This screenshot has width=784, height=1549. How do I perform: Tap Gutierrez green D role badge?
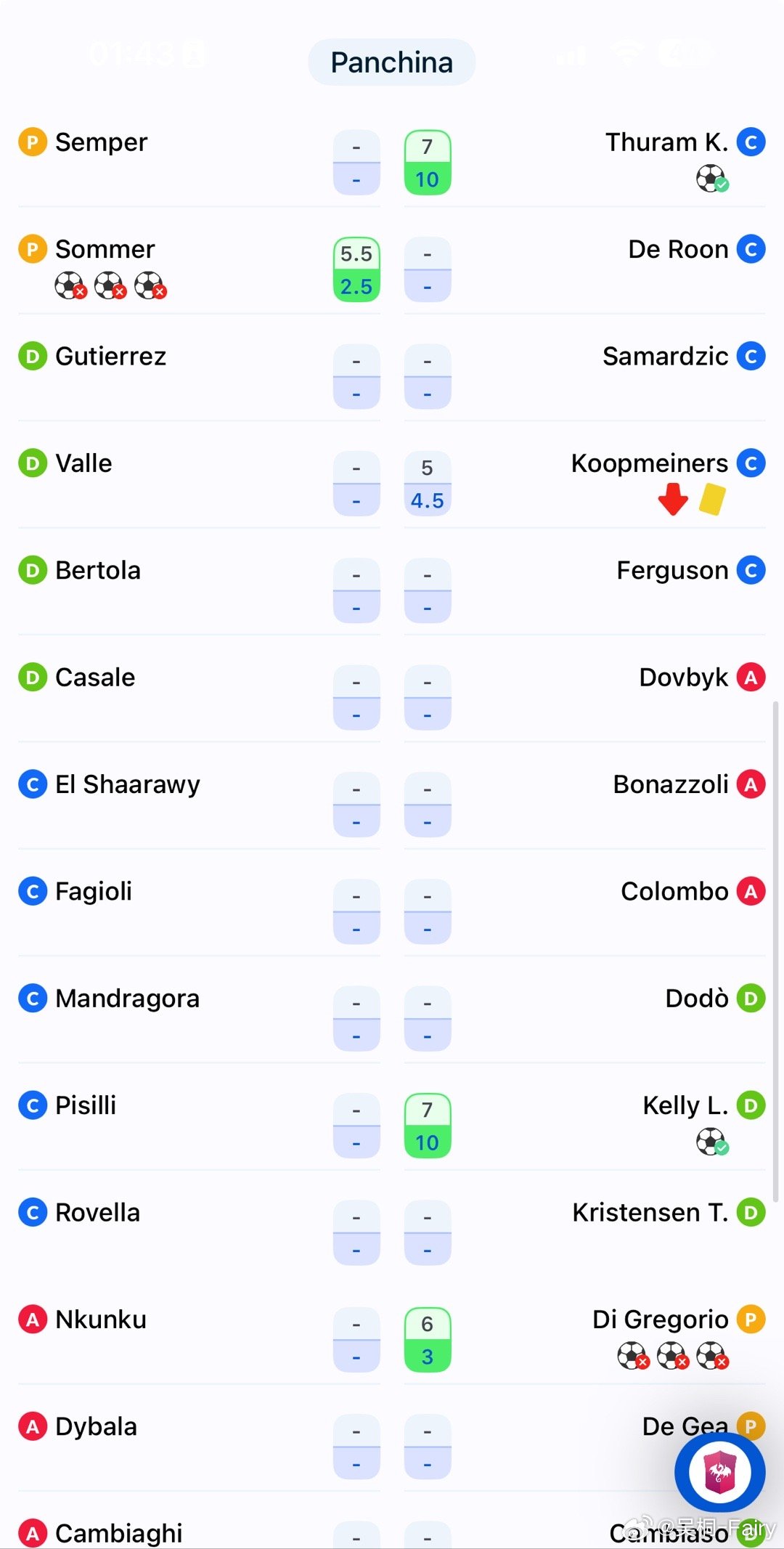tap(33, 357)
